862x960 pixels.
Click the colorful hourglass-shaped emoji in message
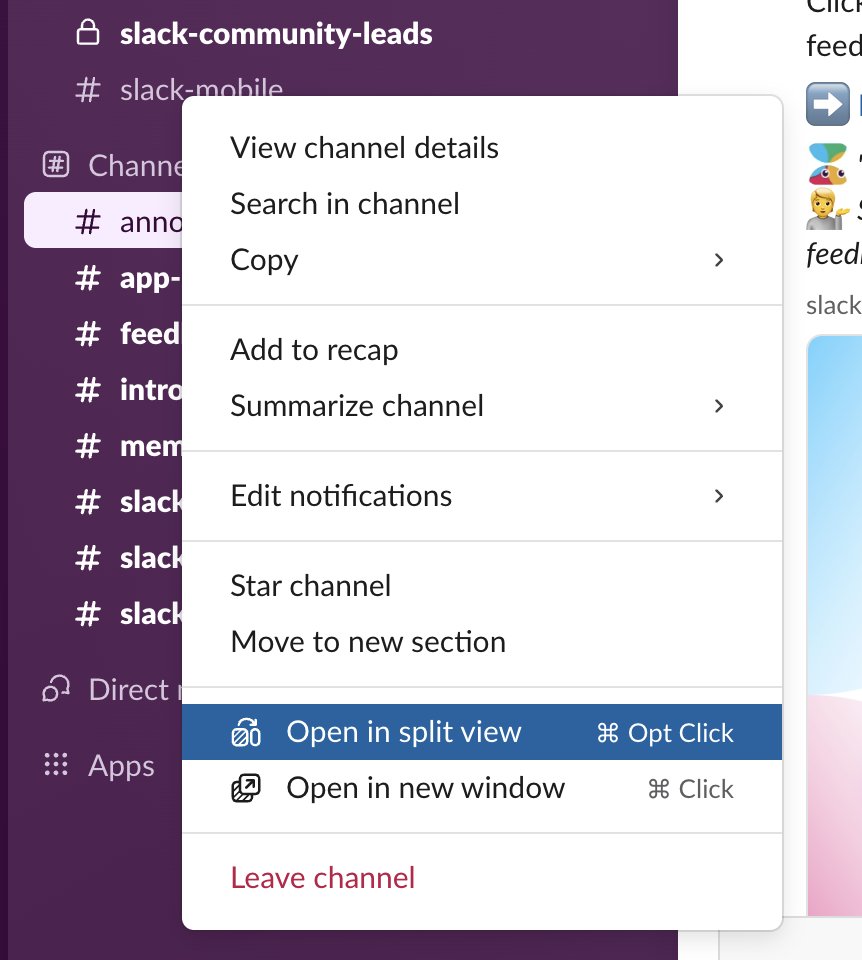(x=828, y=164)
